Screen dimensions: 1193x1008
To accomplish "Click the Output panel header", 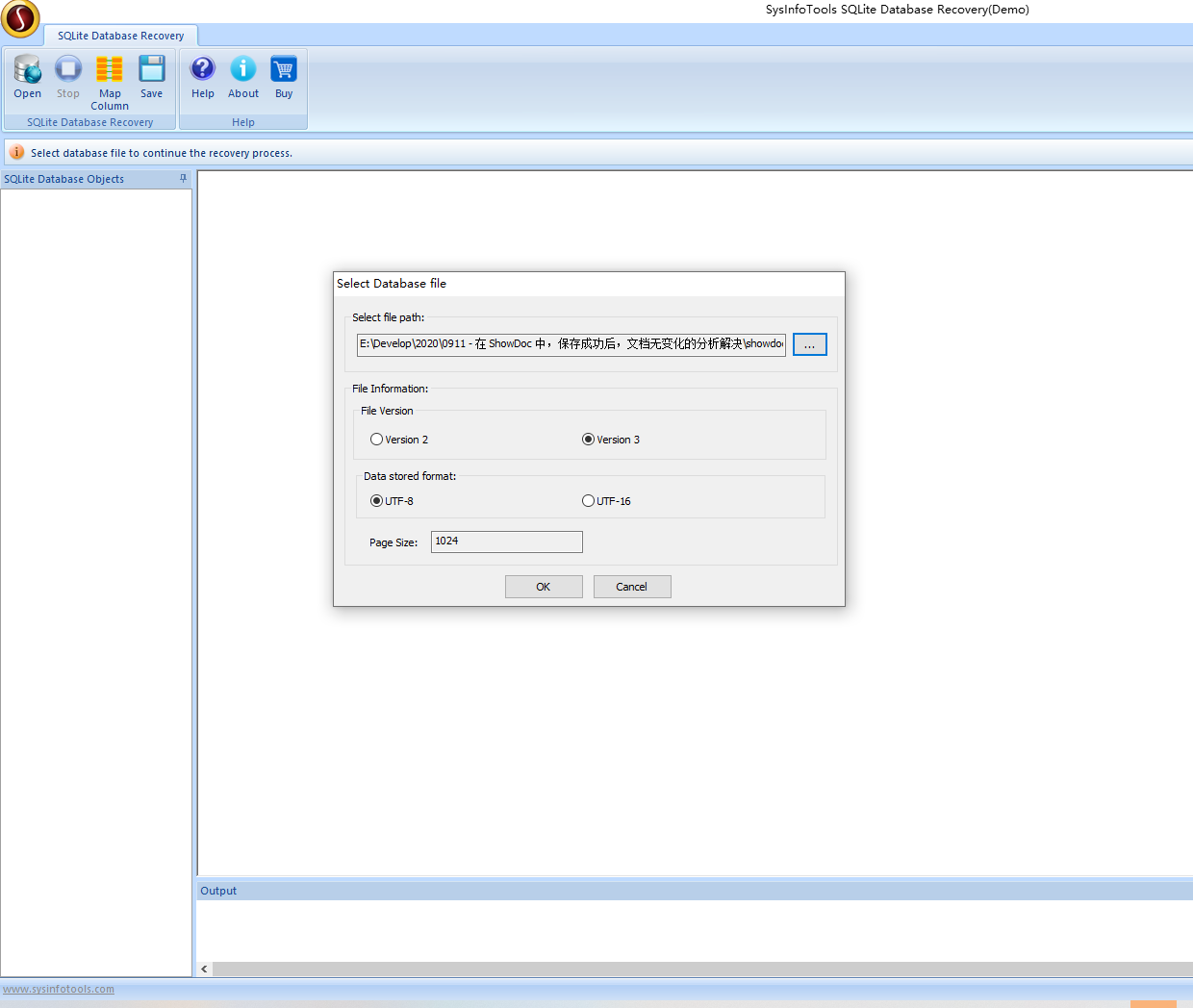I will [x=695, y=891].
